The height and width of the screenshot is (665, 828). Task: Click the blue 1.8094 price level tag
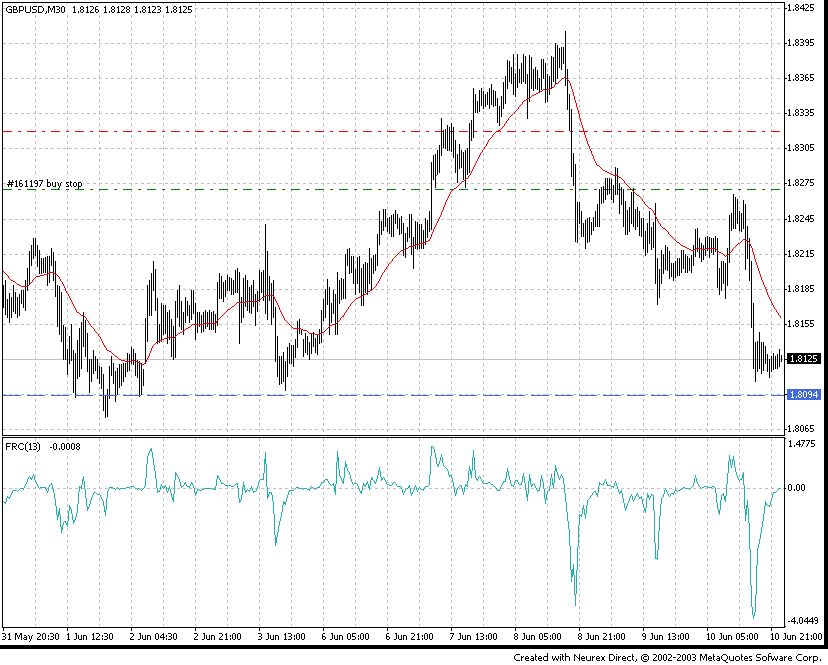[x=804, y=395]
